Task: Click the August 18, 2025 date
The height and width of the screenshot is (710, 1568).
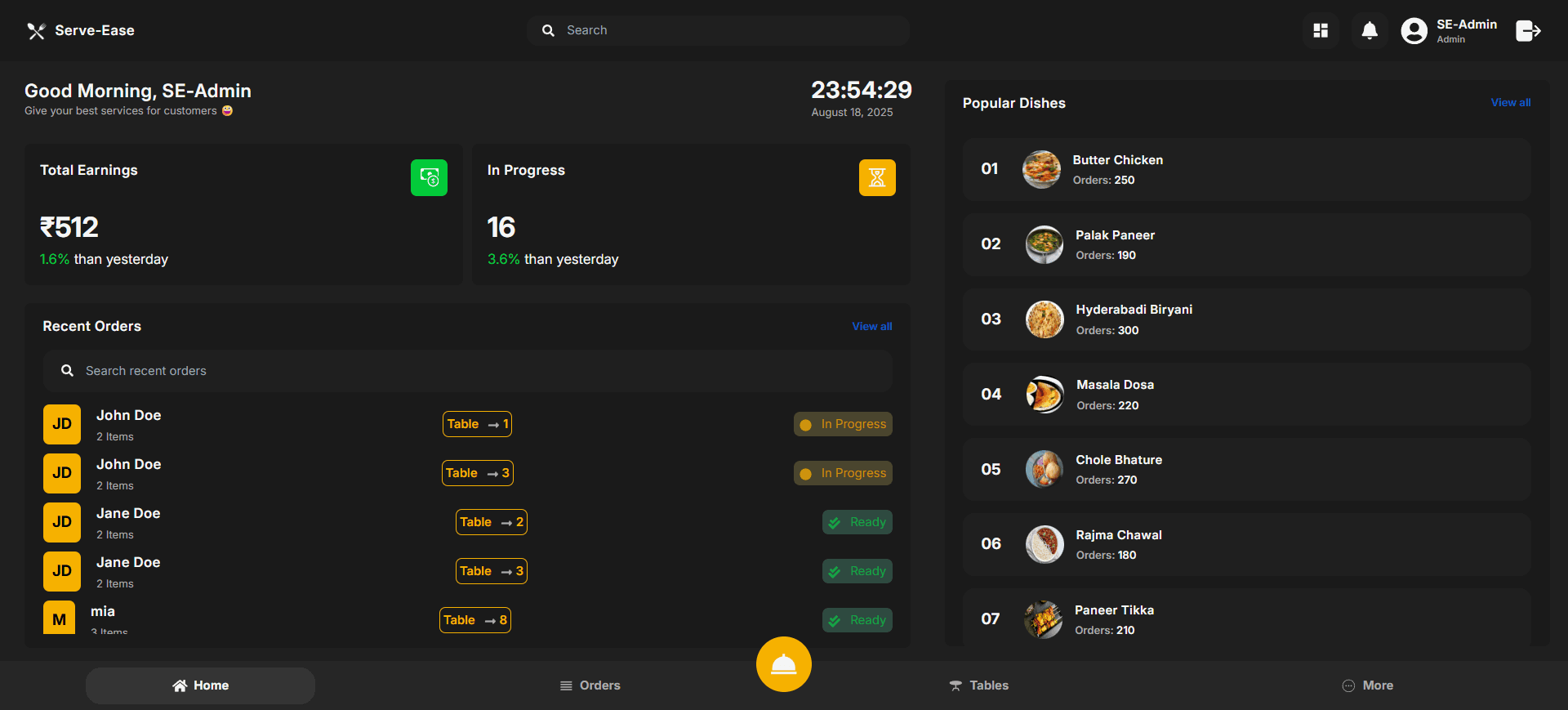Action: click(x=852, y=113)
